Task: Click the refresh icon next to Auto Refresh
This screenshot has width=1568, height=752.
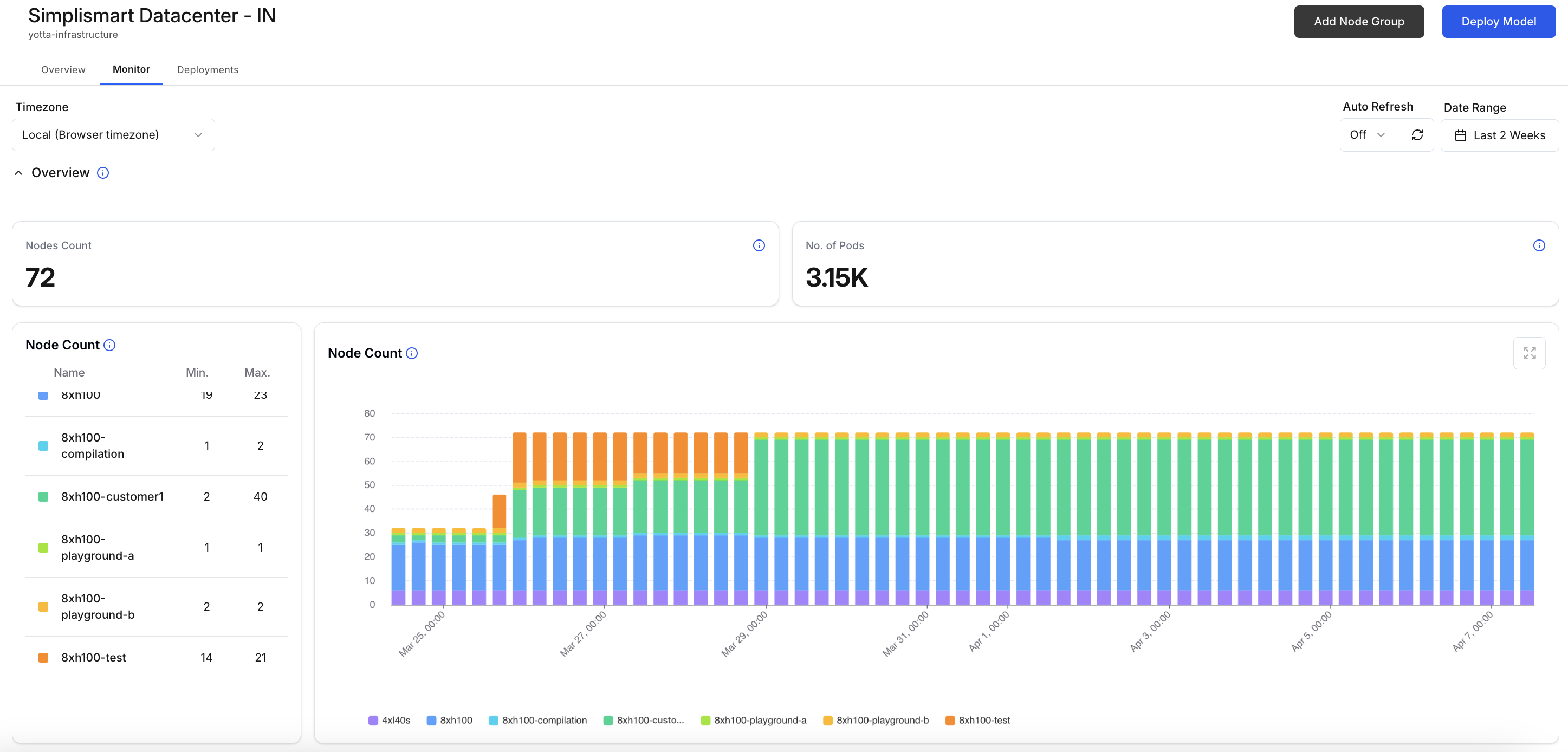Action: click(1417, 135)
